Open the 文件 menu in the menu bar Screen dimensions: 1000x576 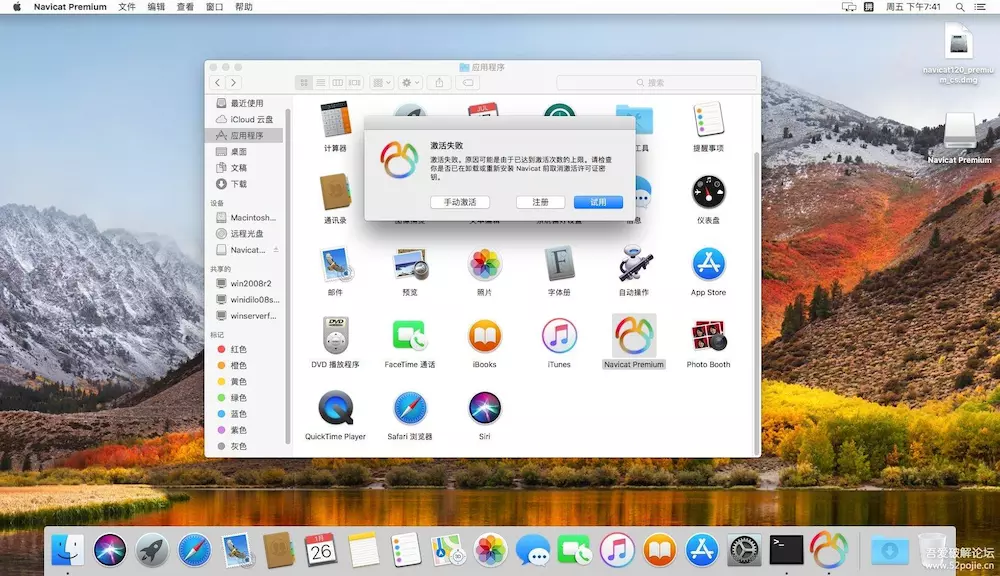pos(127,7)
